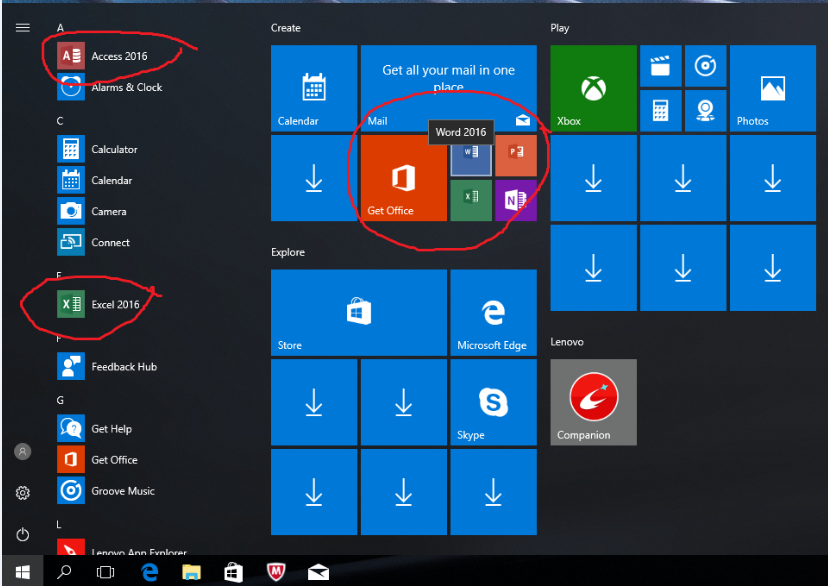Image resolution: width=828 pixels, height=586 pixels.
Task: Open the Movies & TV clapperboard tile
Action: point(661,66)
